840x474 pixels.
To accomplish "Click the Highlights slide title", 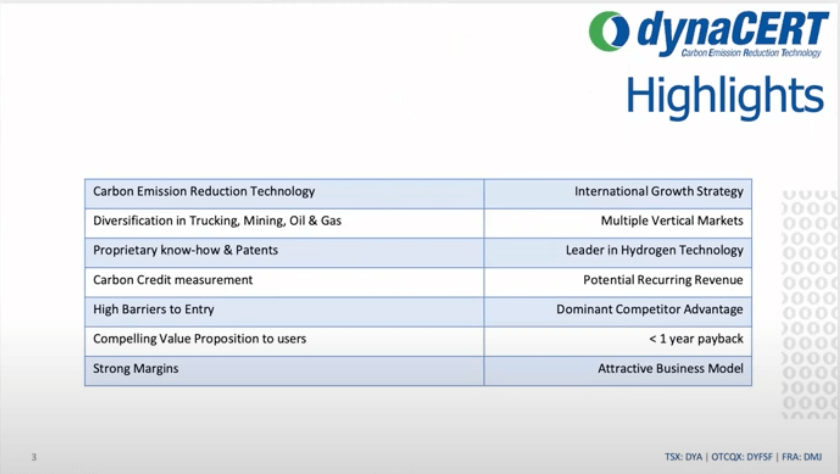I will tap(724, 96).
